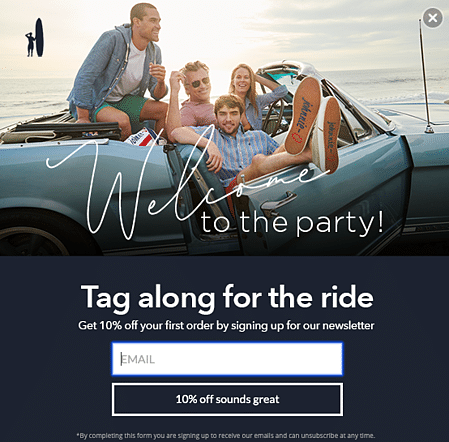Click the unsubscribe disclaimer fine print
Image resolution: width=449 pixels, height=442 pixels.
tap(226, 435)
